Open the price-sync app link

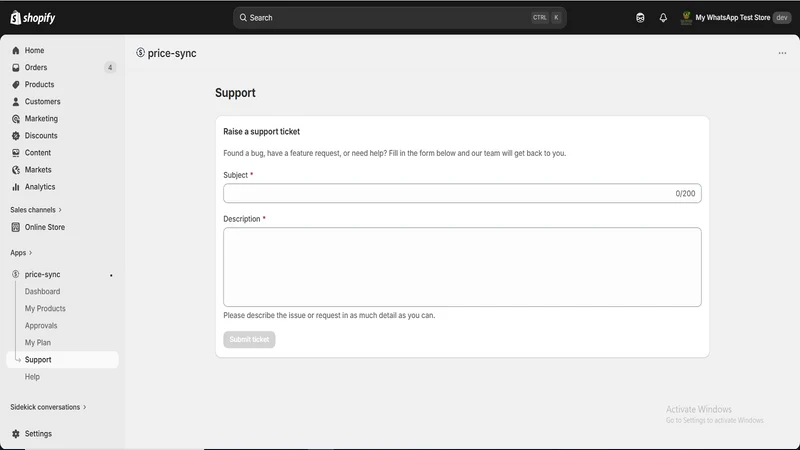[42, 274]
